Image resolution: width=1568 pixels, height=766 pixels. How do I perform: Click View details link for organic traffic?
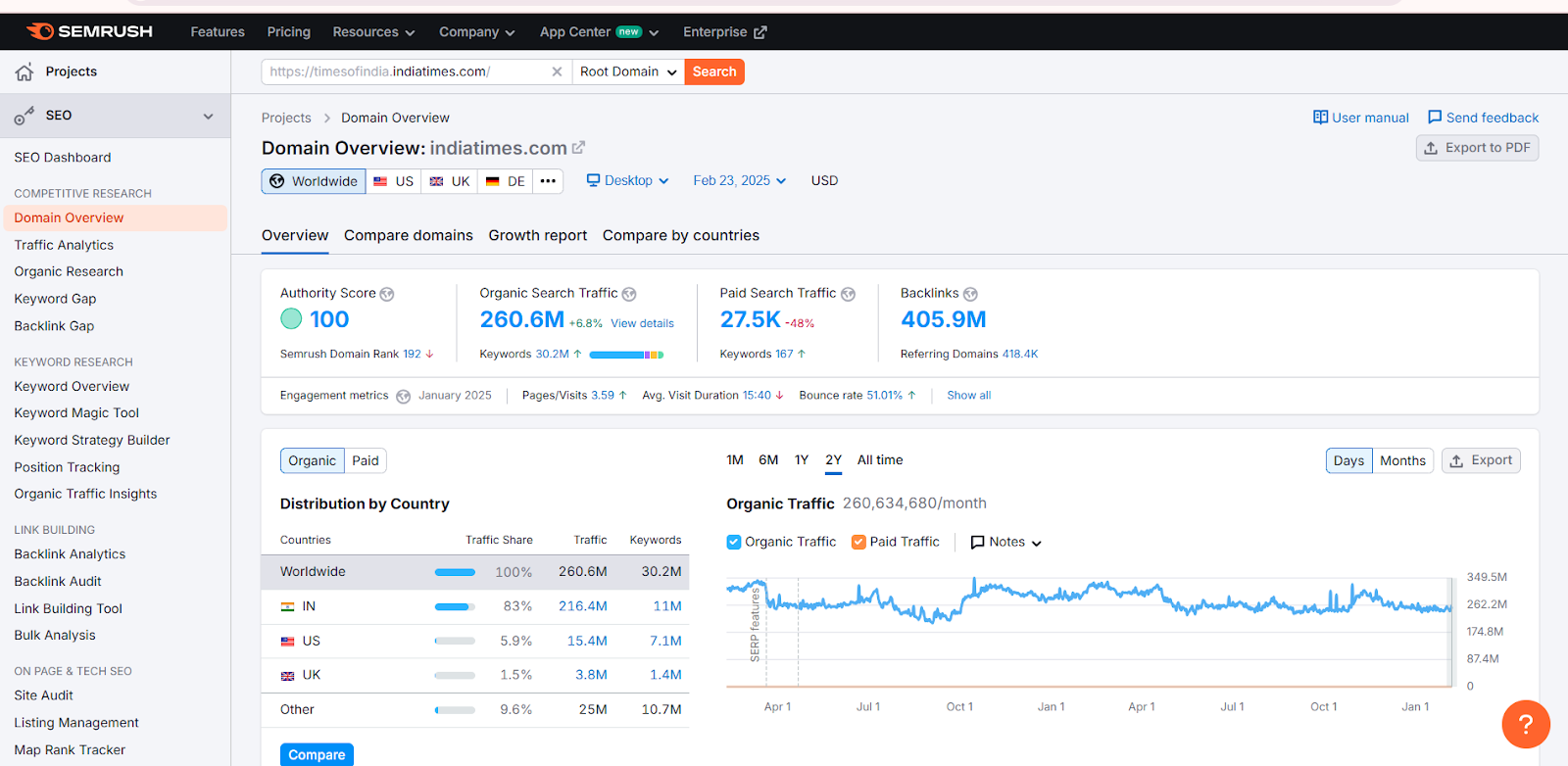[x=642, y=323]
